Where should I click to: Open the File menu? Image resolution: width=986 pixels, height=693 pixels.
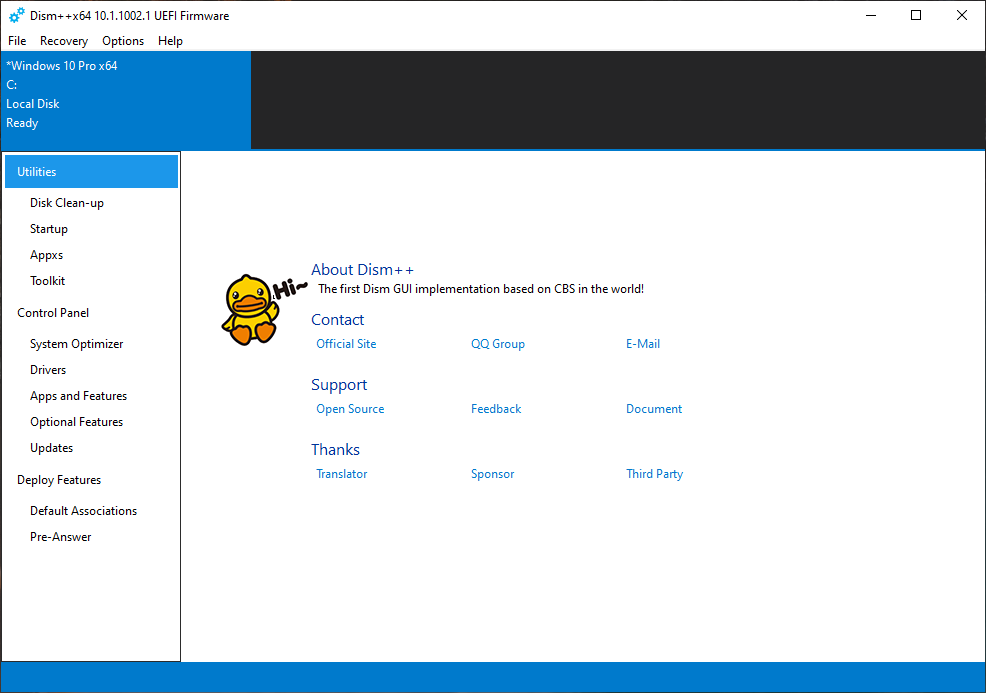pyautogui.click(x=17, y=41)
